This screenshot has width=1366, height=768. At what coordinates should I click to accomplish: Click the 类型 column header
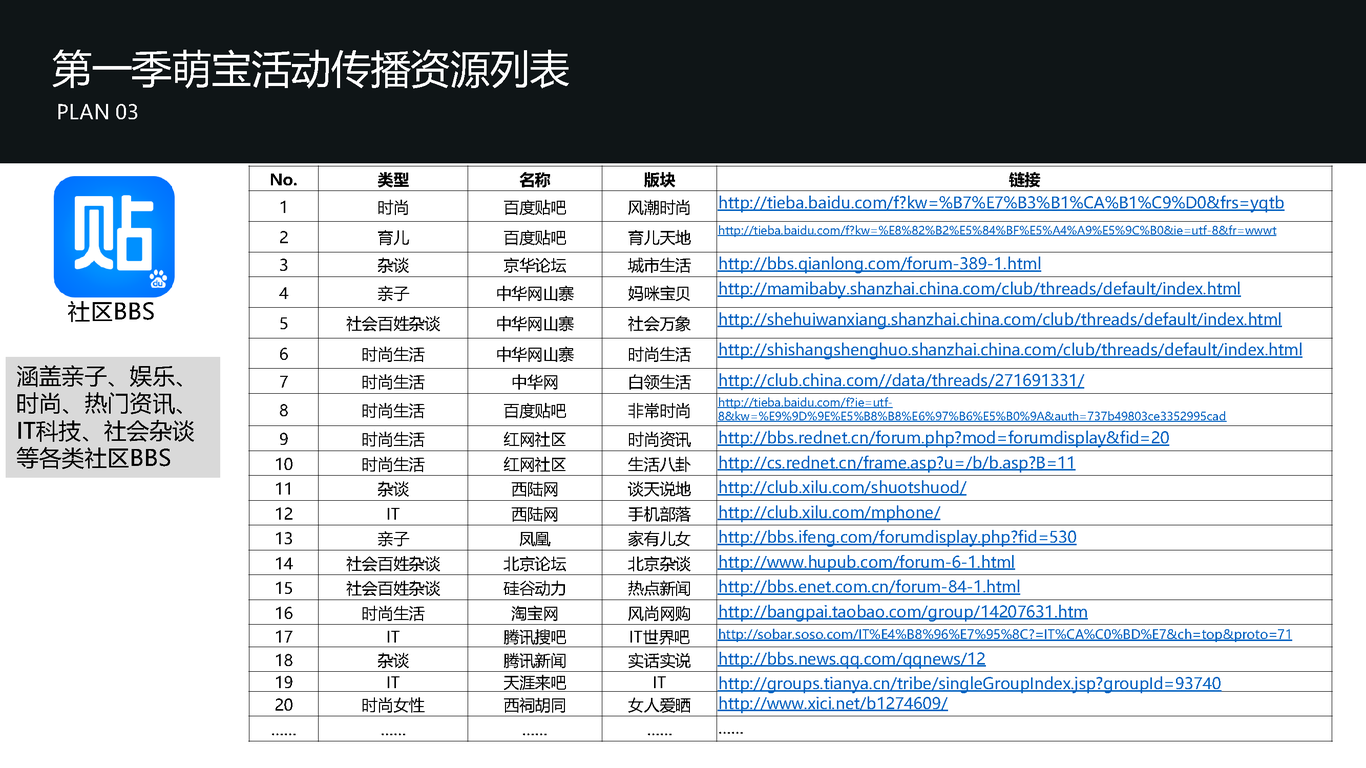point(393,180)
